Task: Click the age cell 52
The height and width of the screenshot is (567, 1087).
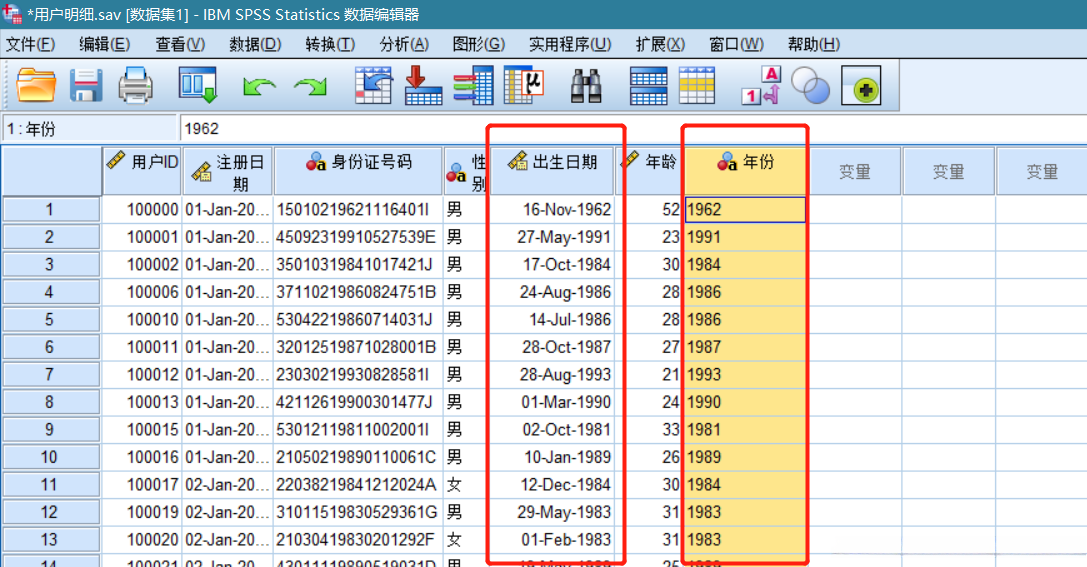Action: click(x=649, y=209)
